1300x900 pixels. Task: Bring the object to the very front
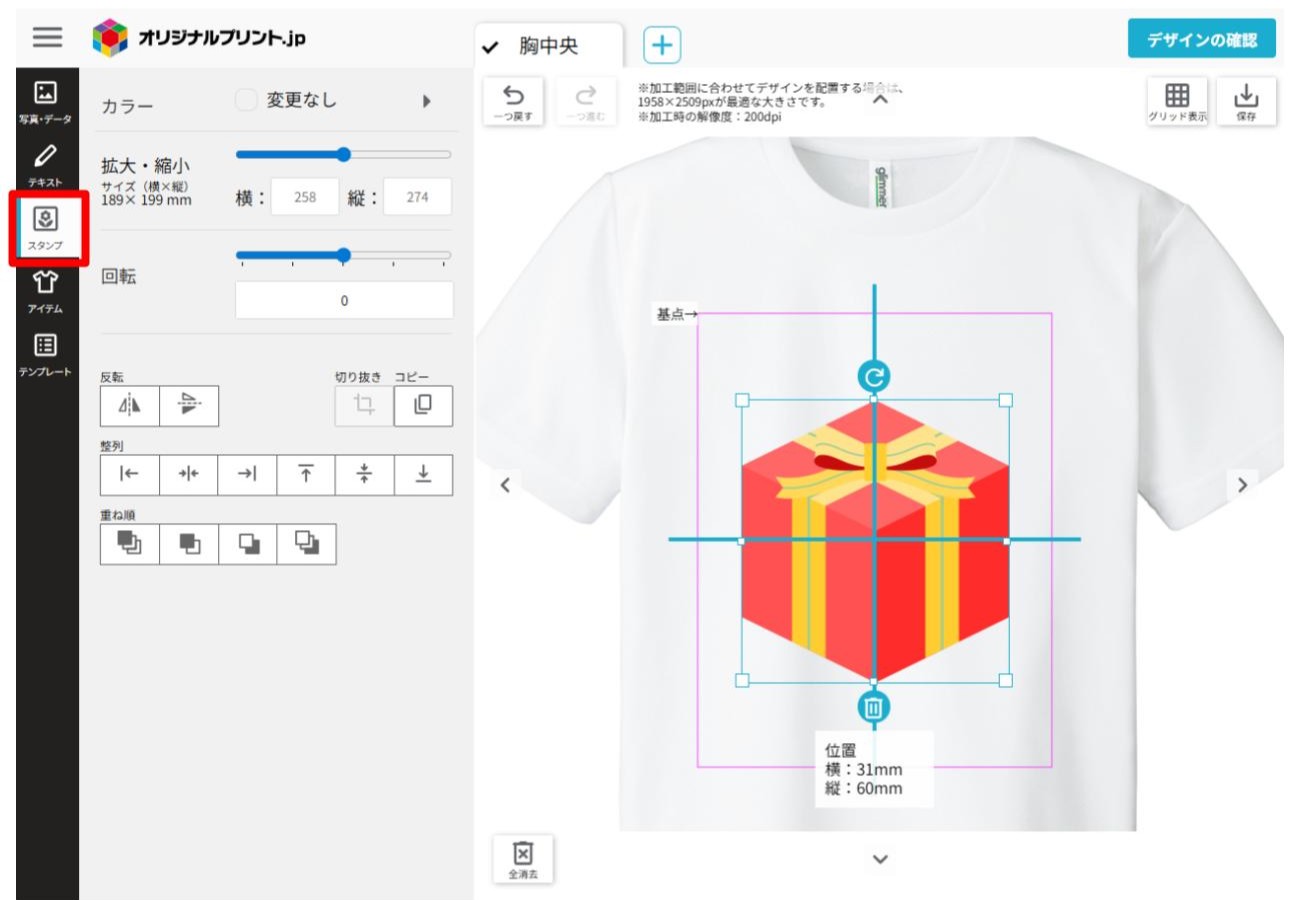coord(130,543)
